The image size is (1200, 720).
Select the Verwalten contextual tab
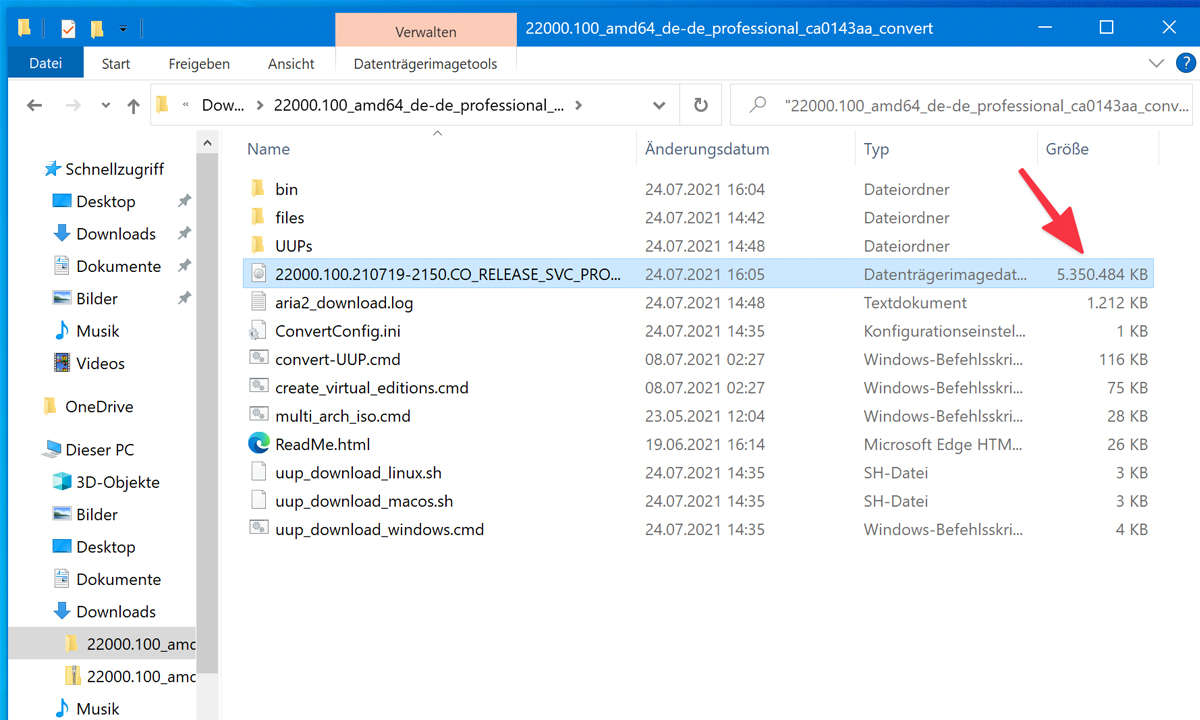[426, 31]
